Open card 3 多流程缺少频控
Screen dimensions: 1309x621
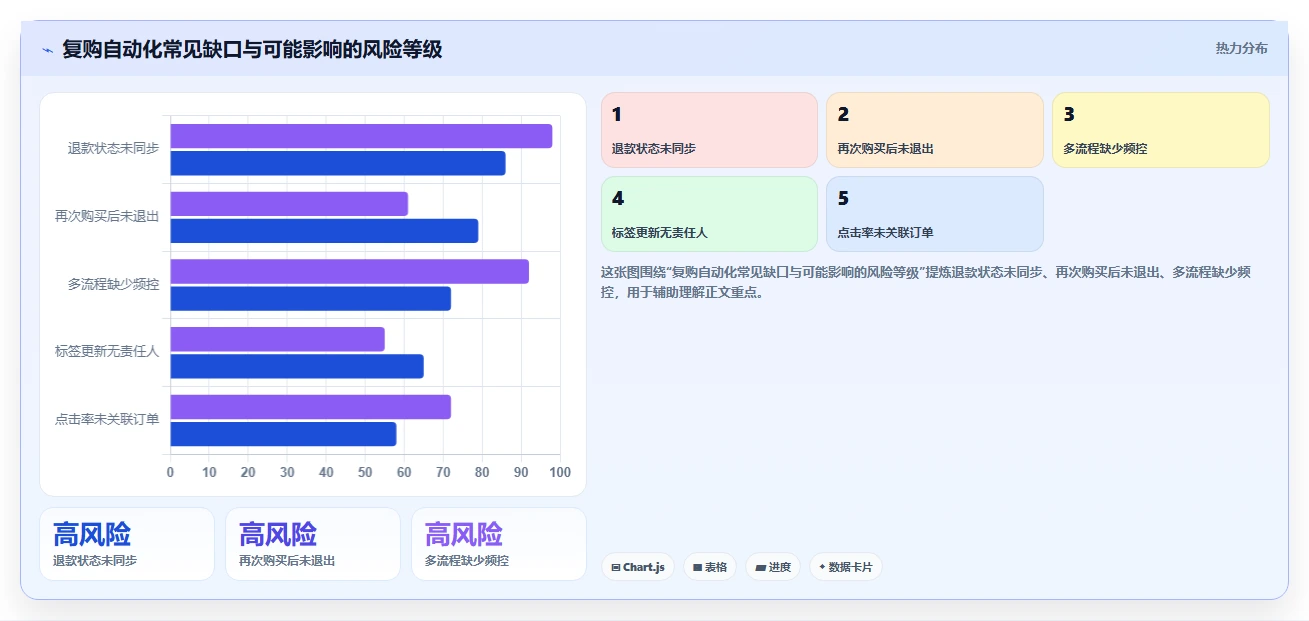(1161, 130)
